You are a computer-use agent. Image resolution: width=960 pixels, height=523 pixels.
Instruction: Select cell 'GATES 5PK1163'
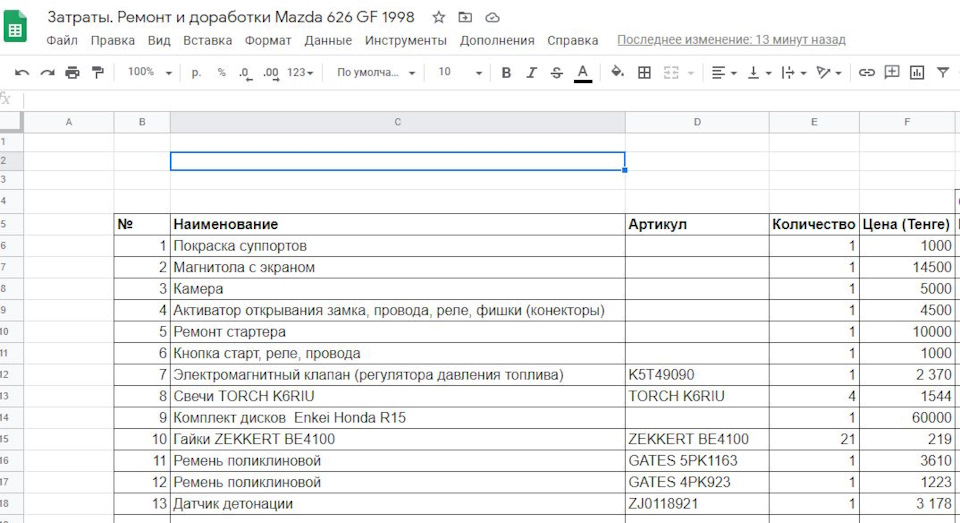pyautogui.click(x=697, y=461)
